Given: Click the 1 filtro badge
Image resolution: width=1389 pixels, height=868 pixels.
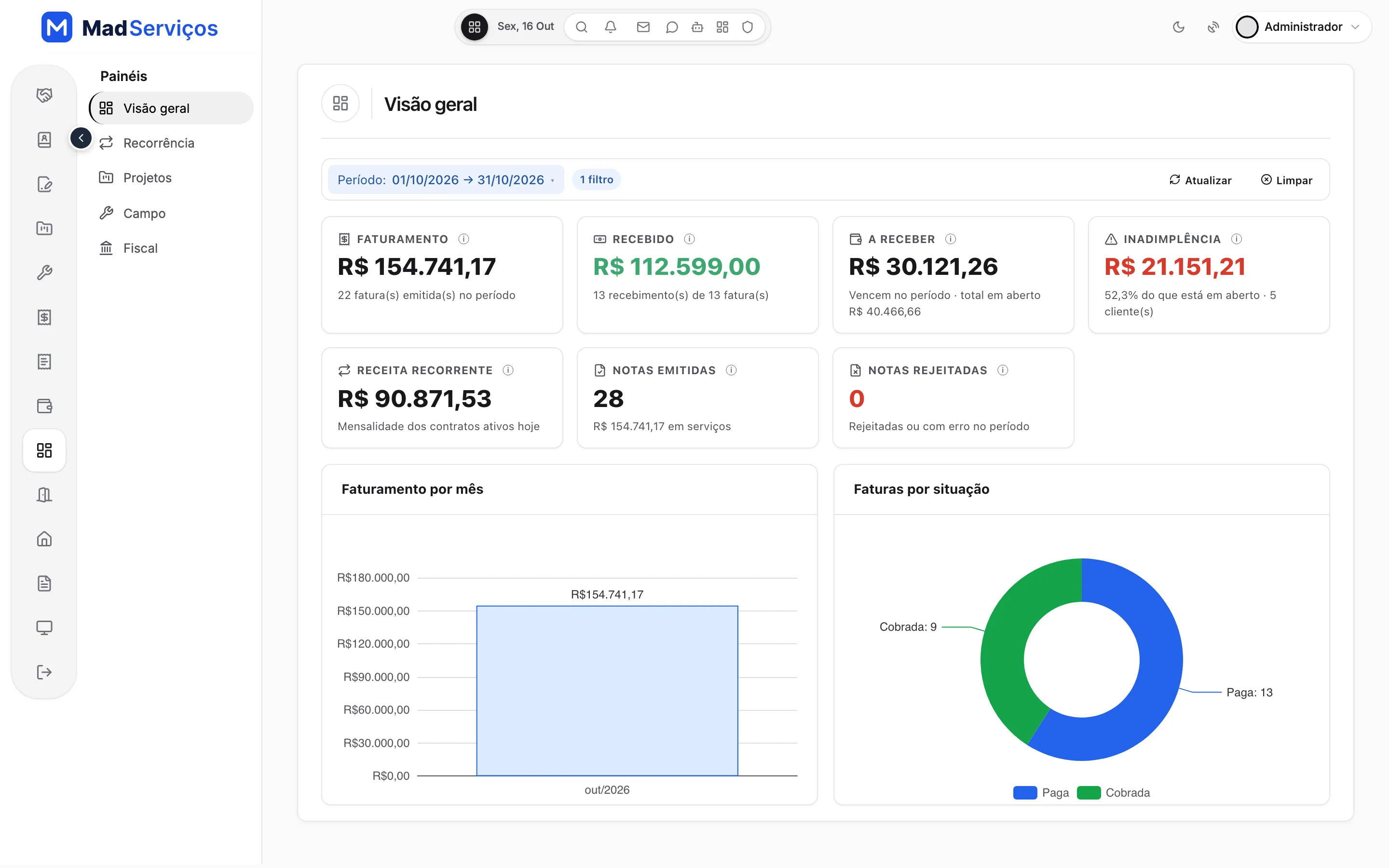Looking at the screenshot, I should coord(596,180).
